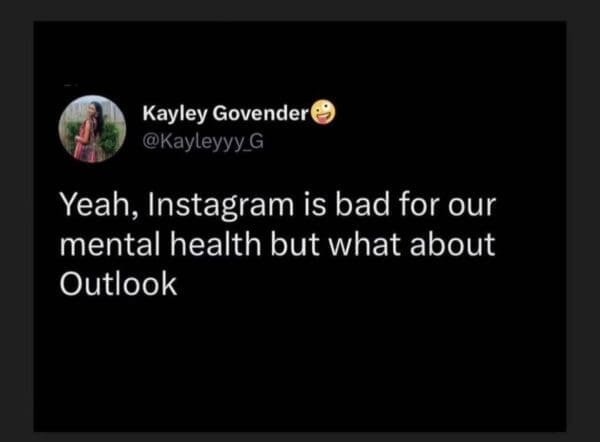Image resolution: width=600 pixels, height=442 pixels.
Task: Select the @Kayleyyy_G handle
Action: (203, 142)
